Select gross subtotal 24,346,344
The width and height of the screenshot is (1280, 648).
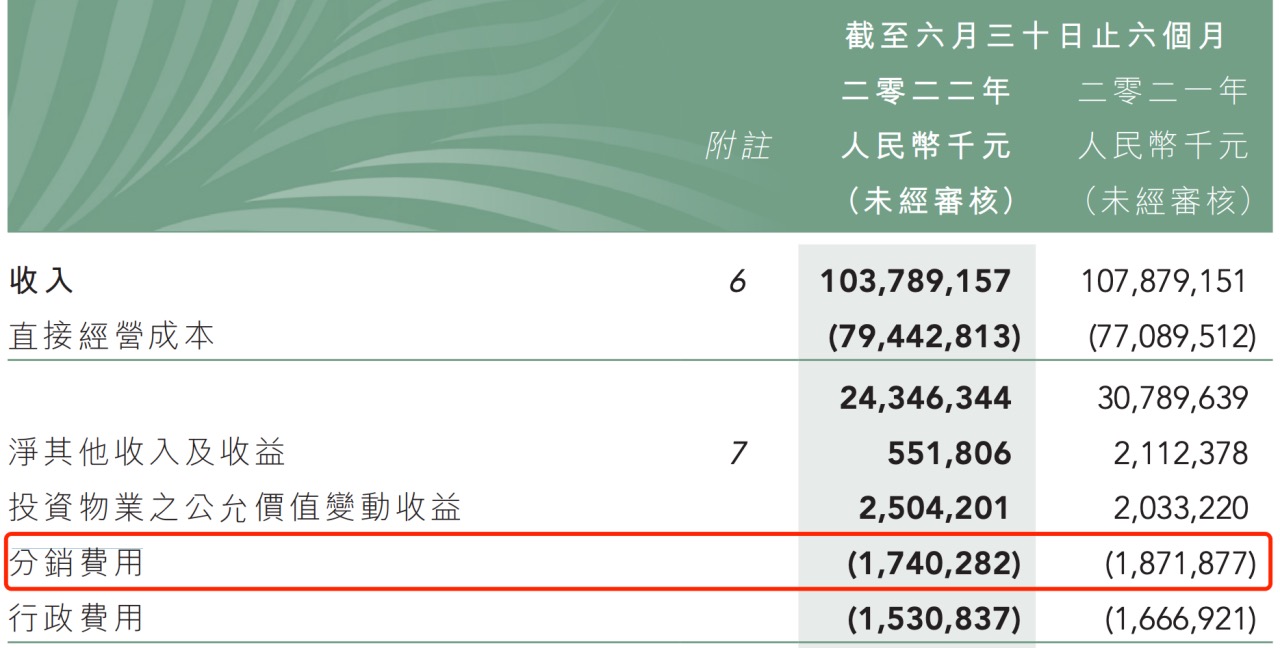[x=926, y=399]
